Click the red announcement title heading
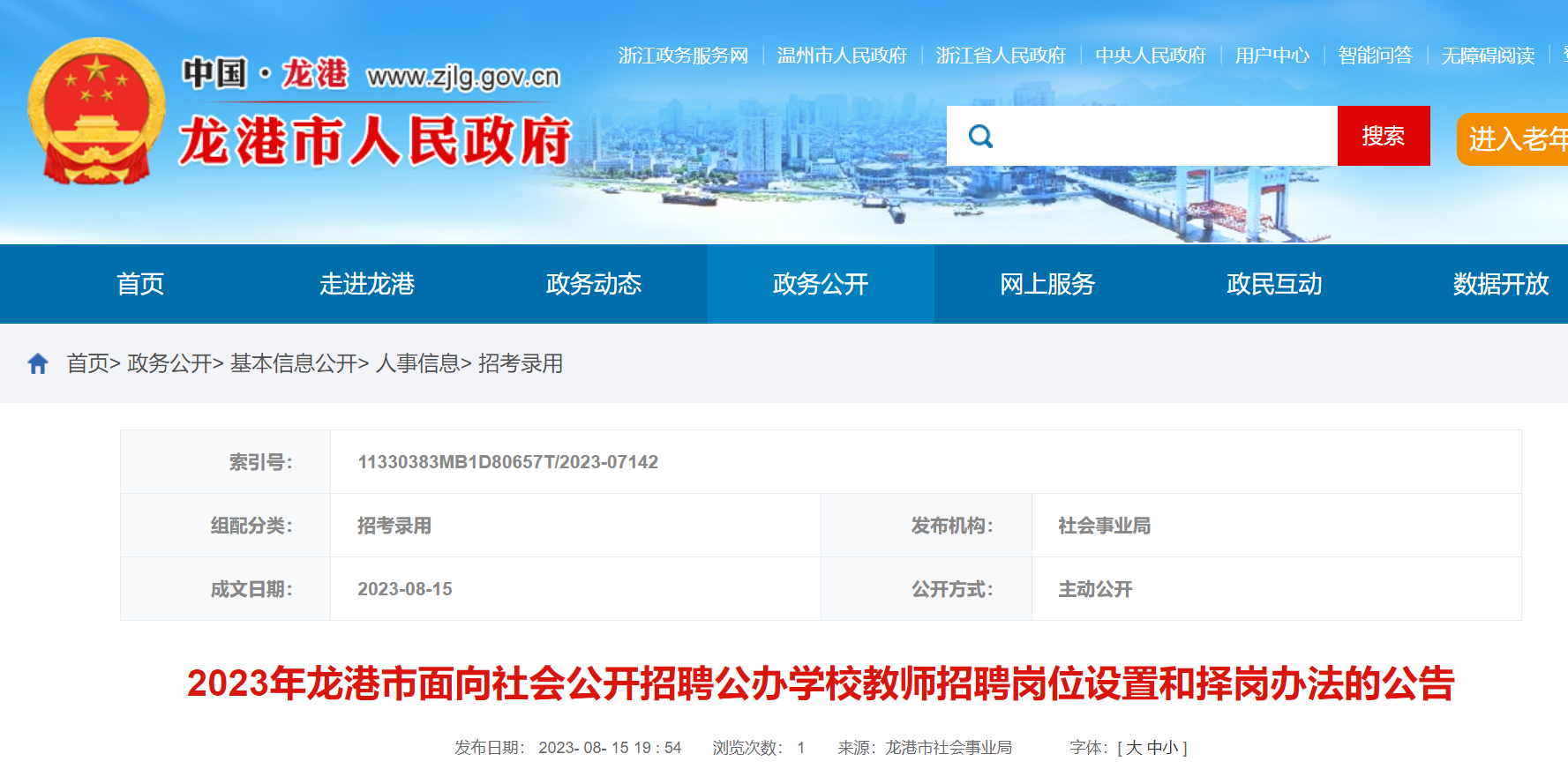Screen dimensions: 1568x769 pos(821,683)
